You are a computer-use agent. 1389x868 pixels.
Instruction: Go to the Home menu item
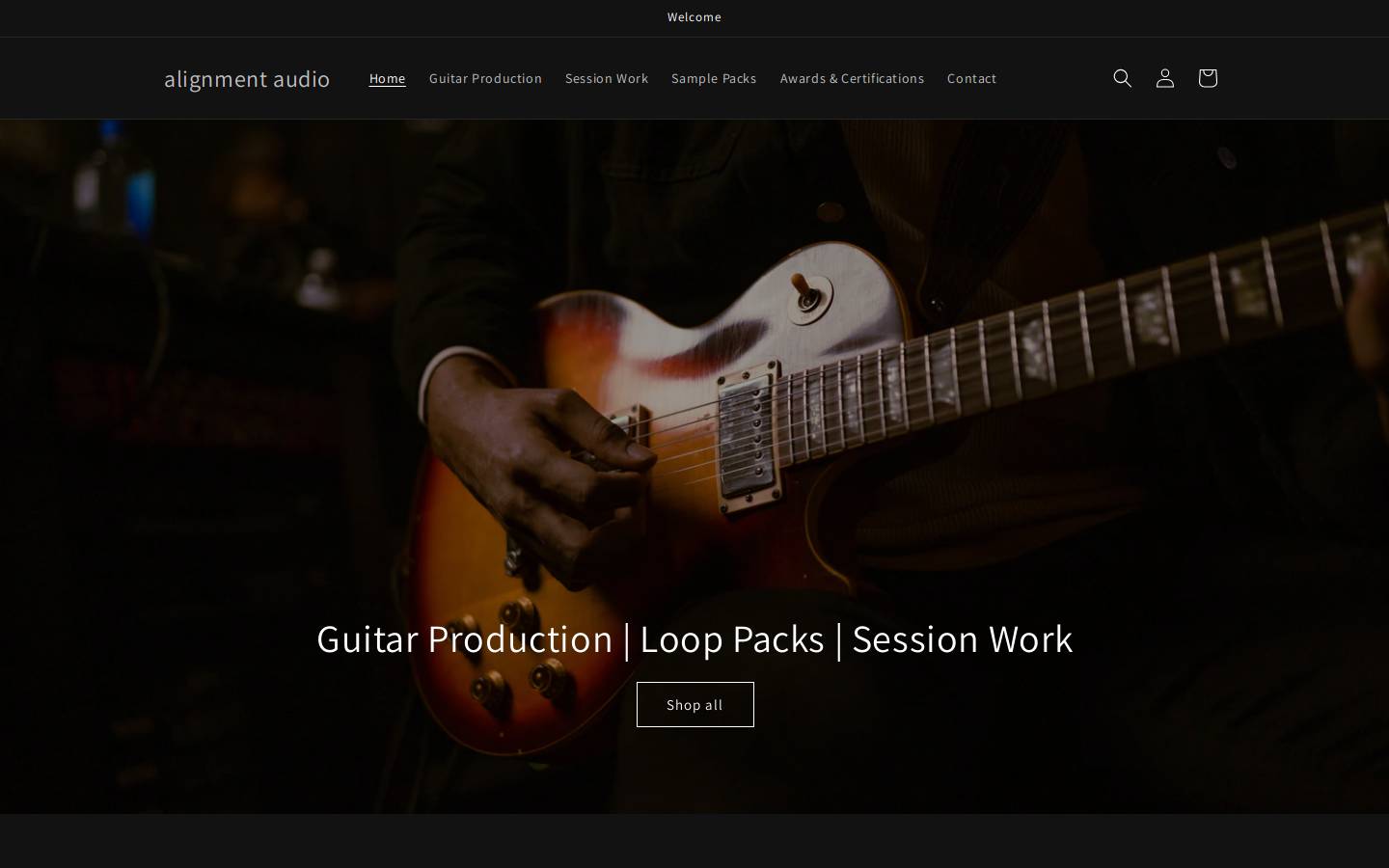(x=387, y=78)
